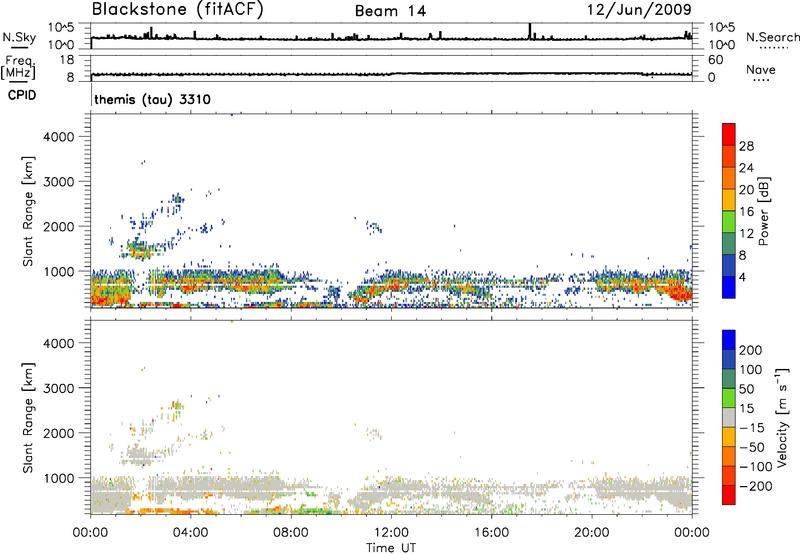Click the 'N.Search' legend label
The width and height of the screenshot is (800, 554).
(772, 37)
